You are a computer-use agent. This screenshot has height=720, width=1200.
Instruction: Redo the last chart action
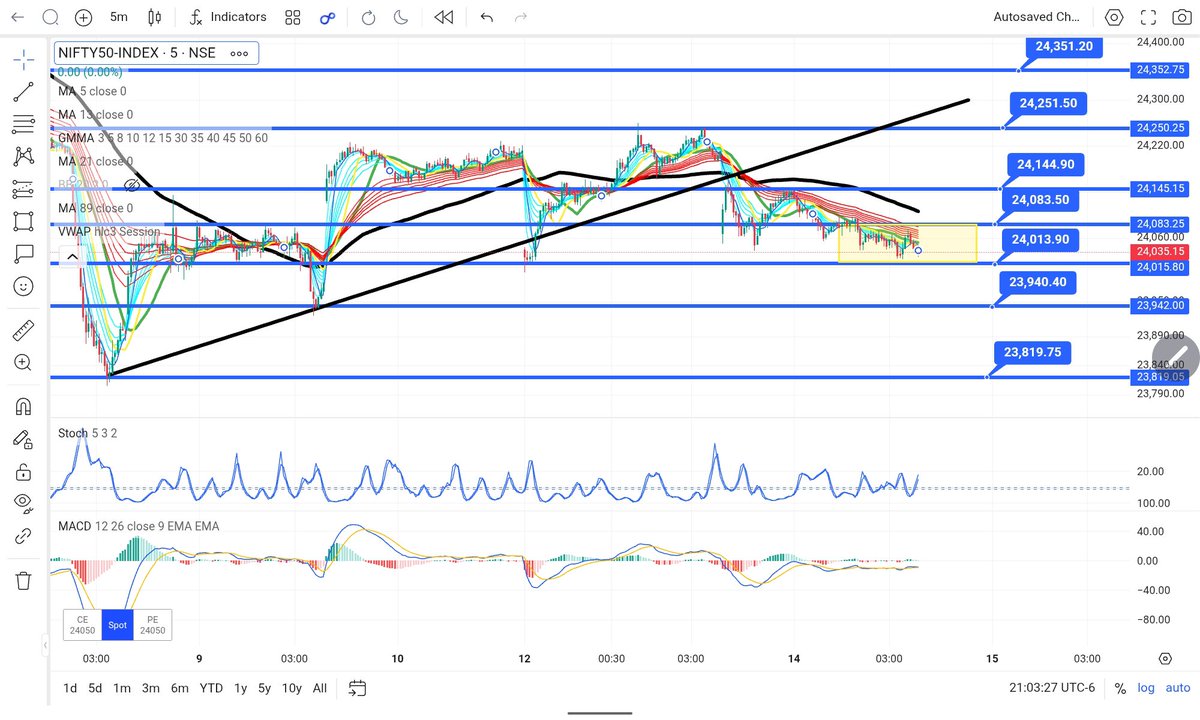[x=519, y=17]
